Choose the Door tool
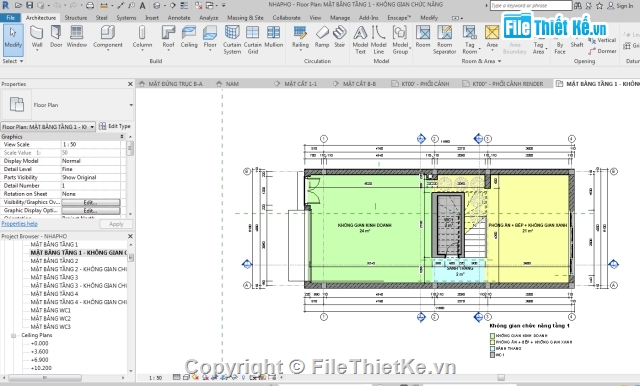Image resolution: width=640 pixels, height=386 pixels. (x=56, y=37)
